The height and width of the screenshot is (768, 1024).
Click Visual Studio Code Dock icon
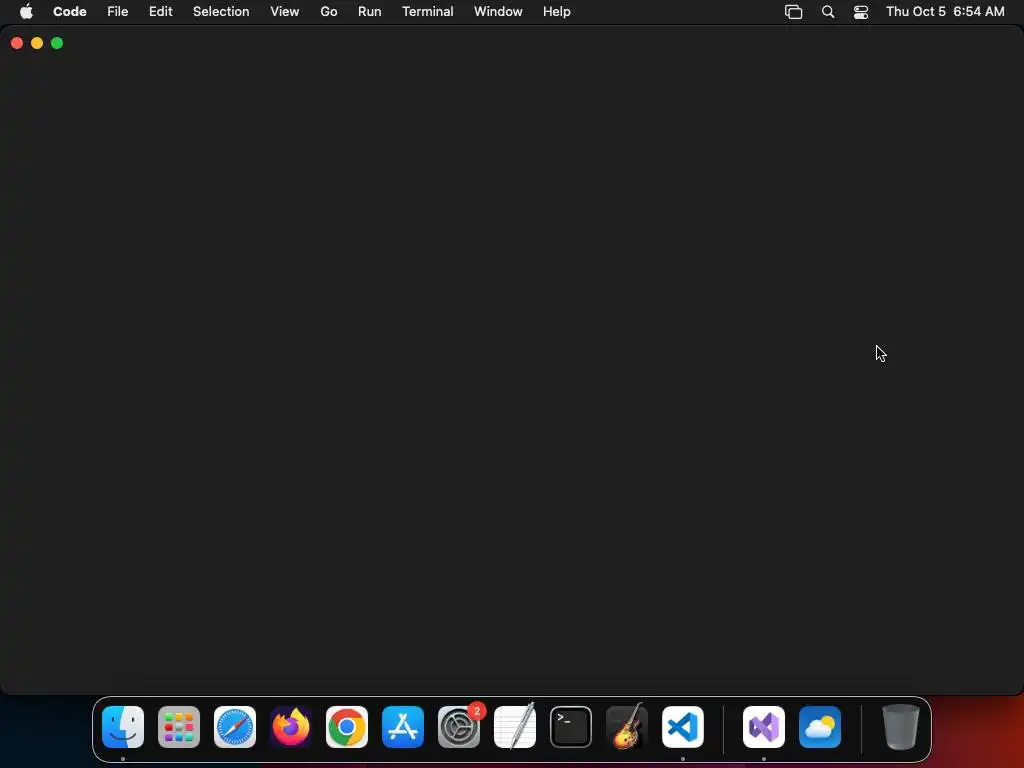tap(683, 727)
